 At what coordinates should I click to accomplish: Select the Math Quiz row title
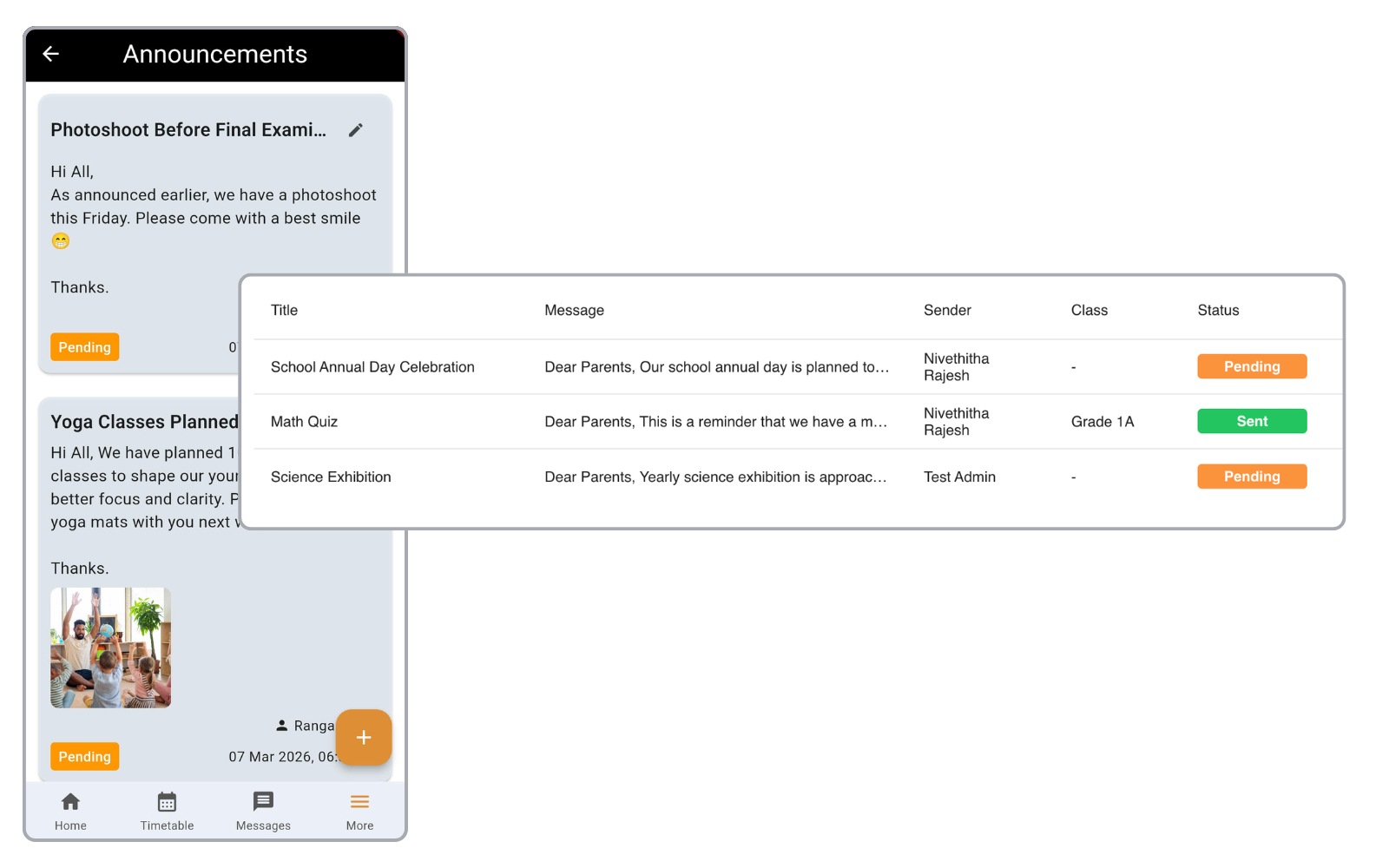[x=304, y=422]
